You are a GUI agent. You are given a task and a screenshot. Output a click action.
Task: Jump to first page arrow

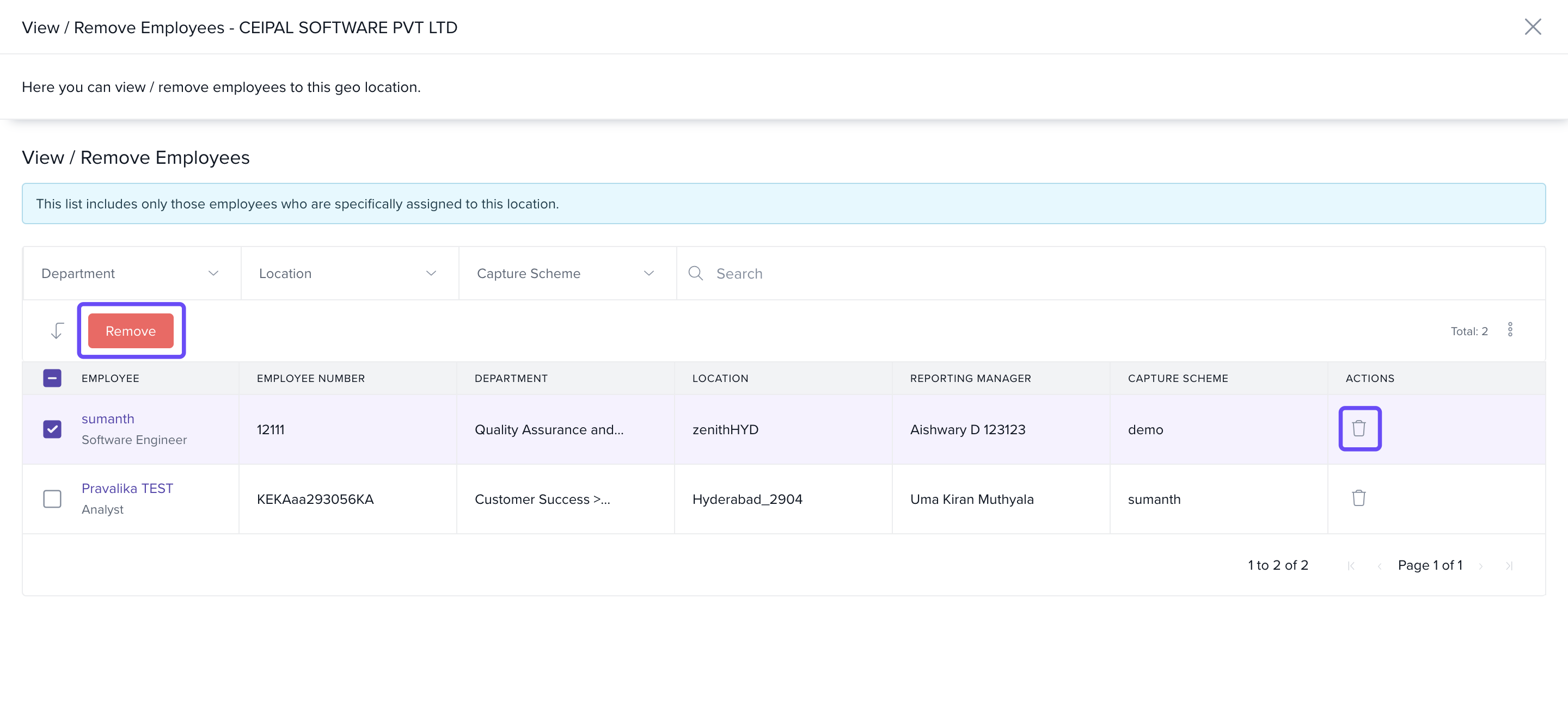tap(1351, 565)
